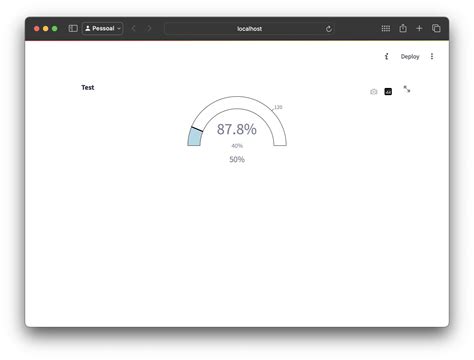Click the localhost address bar
Image resolution: width=474 pixels, height=360 pixels.
coord(249,29)
